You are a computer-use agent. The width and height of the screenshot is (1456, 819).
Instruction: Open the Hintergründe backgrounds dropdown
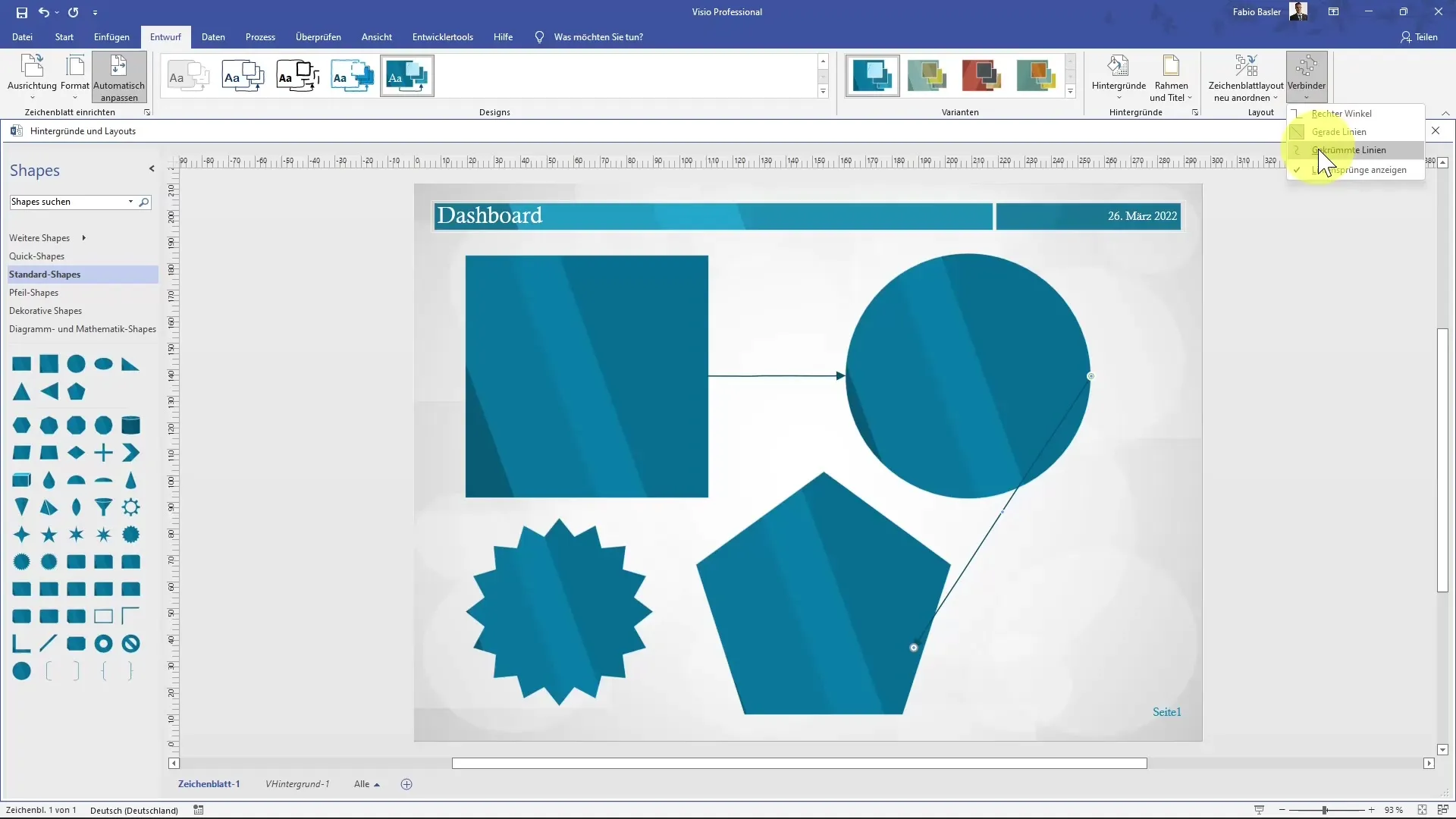point(1119,77)
